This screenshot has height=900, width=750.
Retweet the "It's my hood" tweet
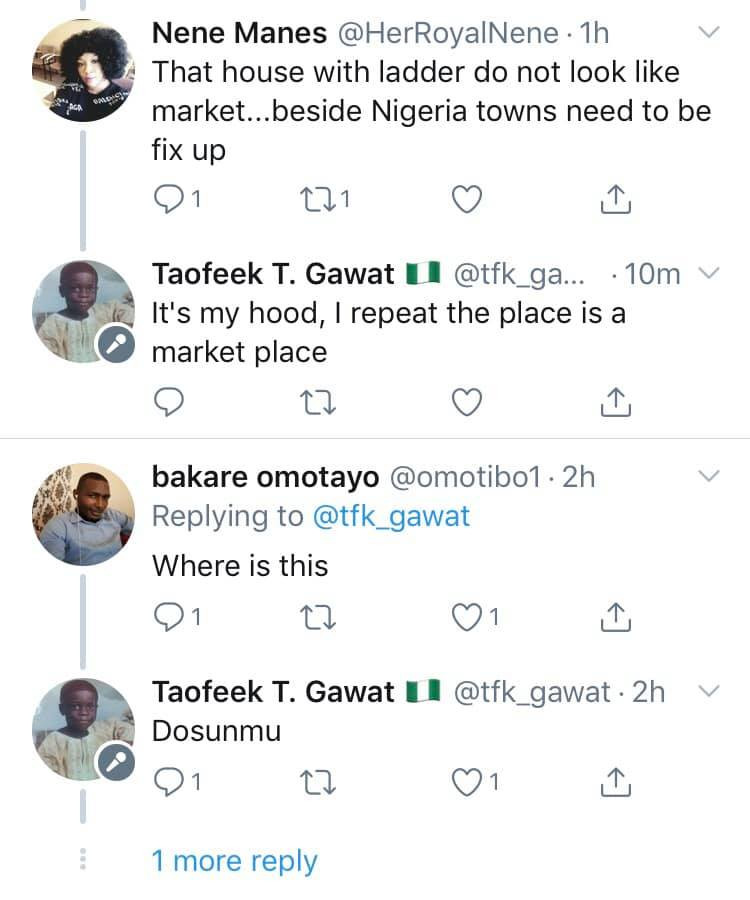(x=318, y=402)
